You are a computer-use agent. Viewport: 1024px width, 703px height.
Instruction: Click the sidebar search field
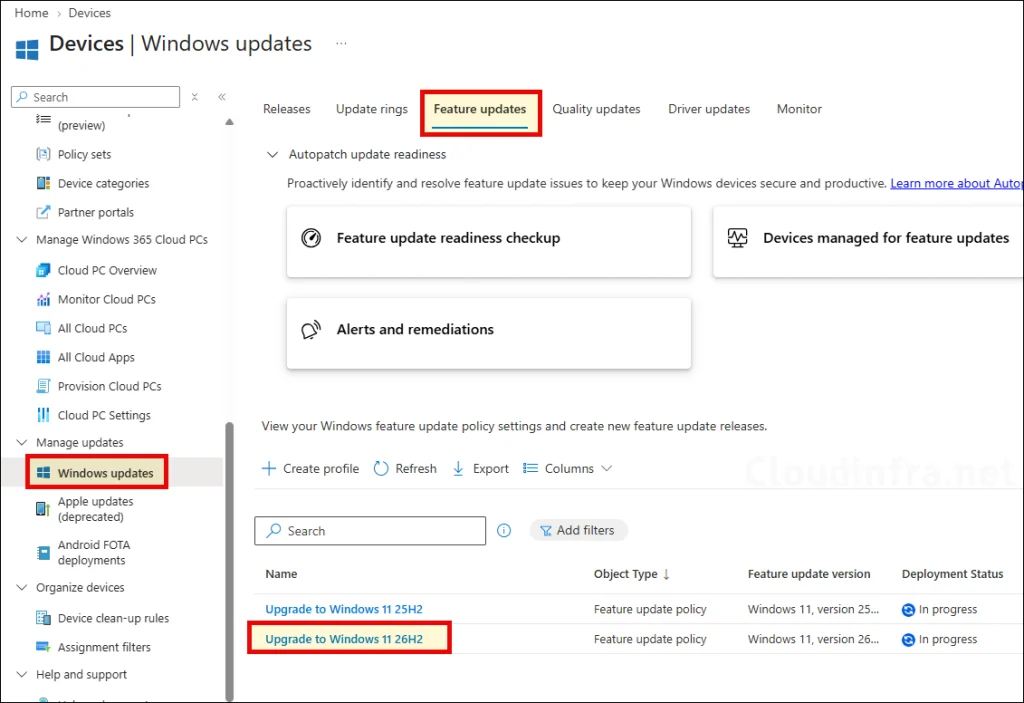pyautogui.click(x=95, y=97)
